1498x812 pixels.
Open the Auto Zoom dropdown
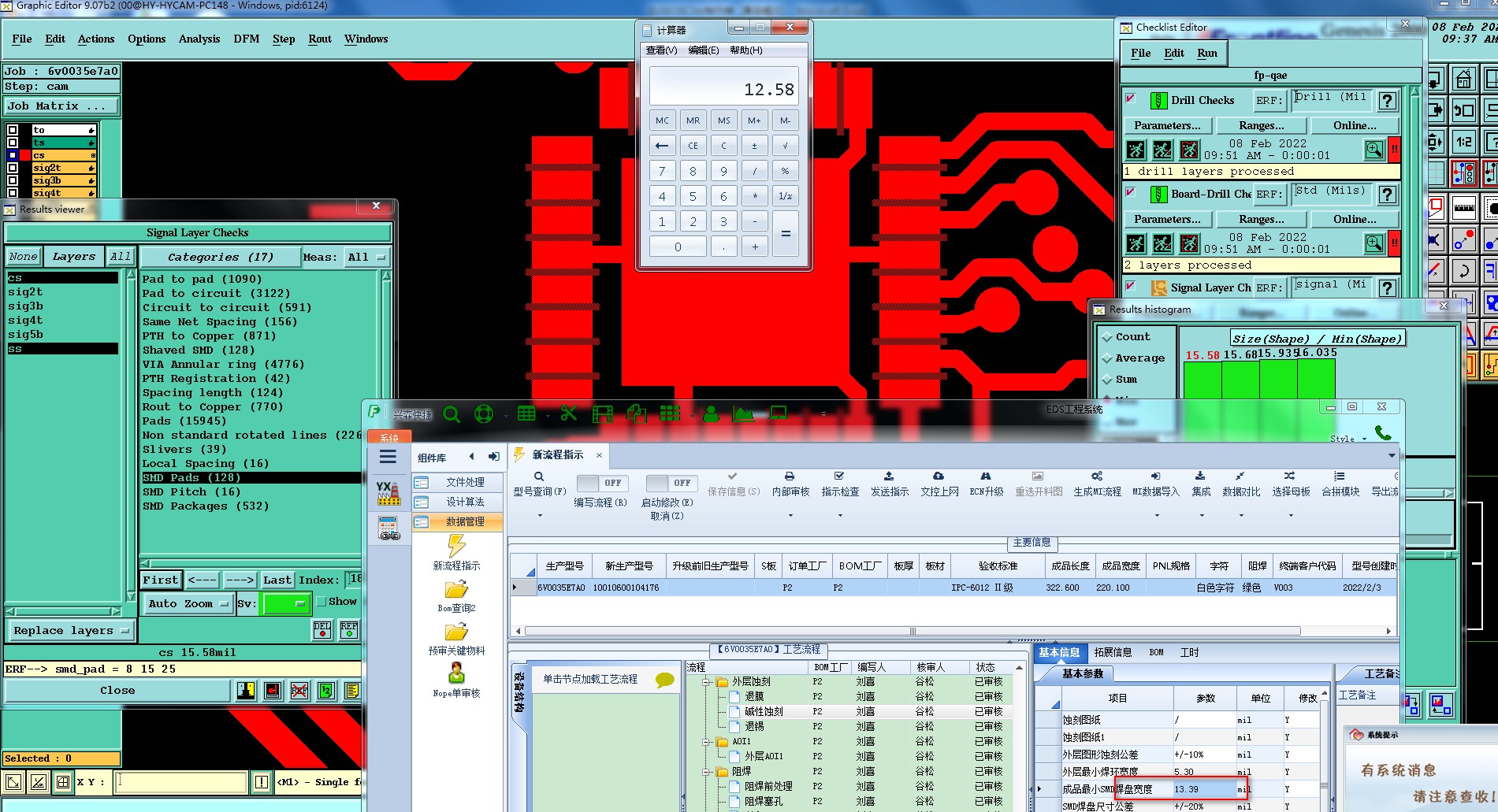(188, 604)
